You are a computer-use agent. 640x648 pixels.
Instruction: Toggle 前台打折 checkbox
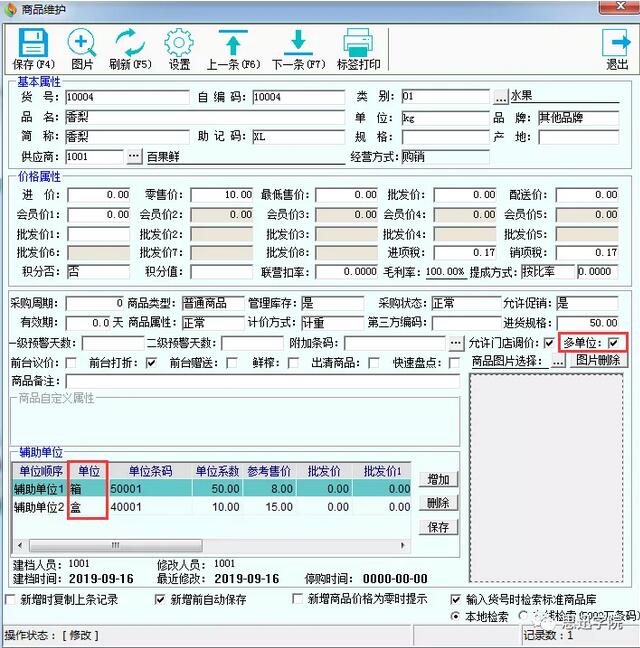[151, 362]
